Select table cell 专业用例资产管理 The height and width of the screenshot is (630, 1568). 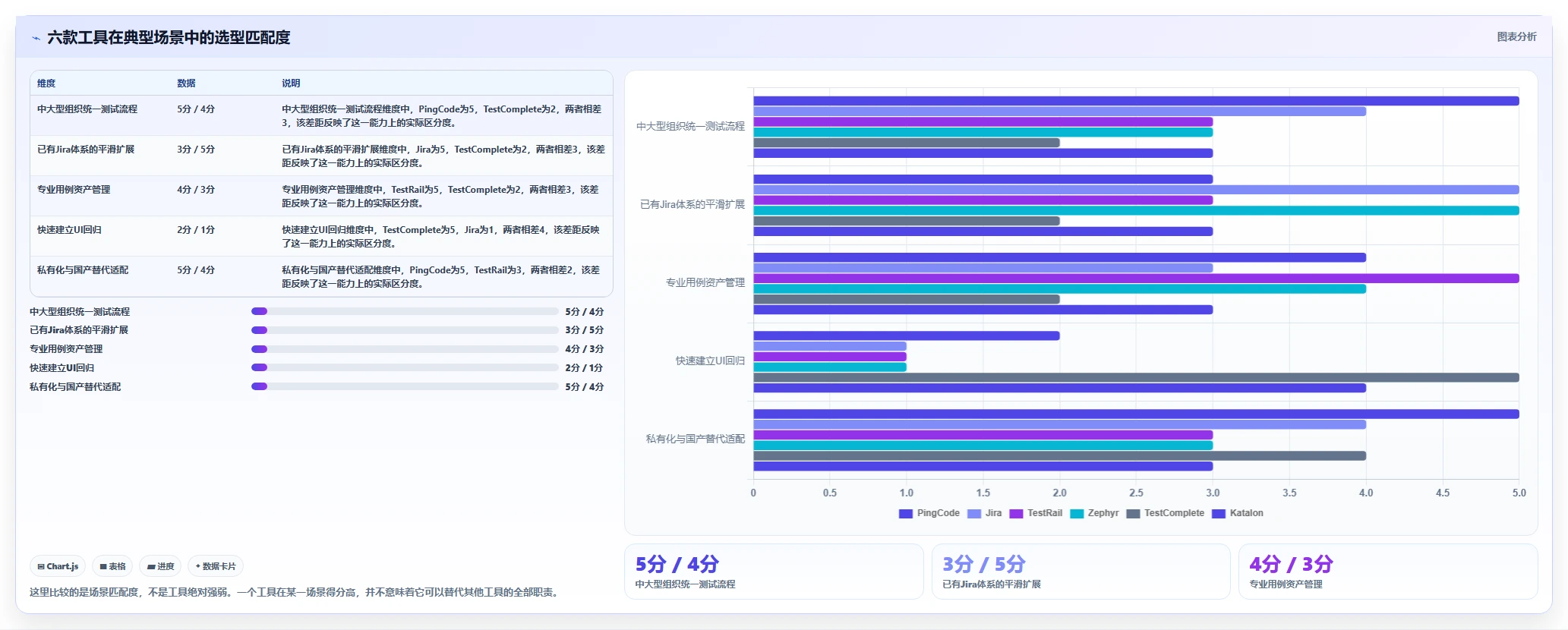point(74,190)
